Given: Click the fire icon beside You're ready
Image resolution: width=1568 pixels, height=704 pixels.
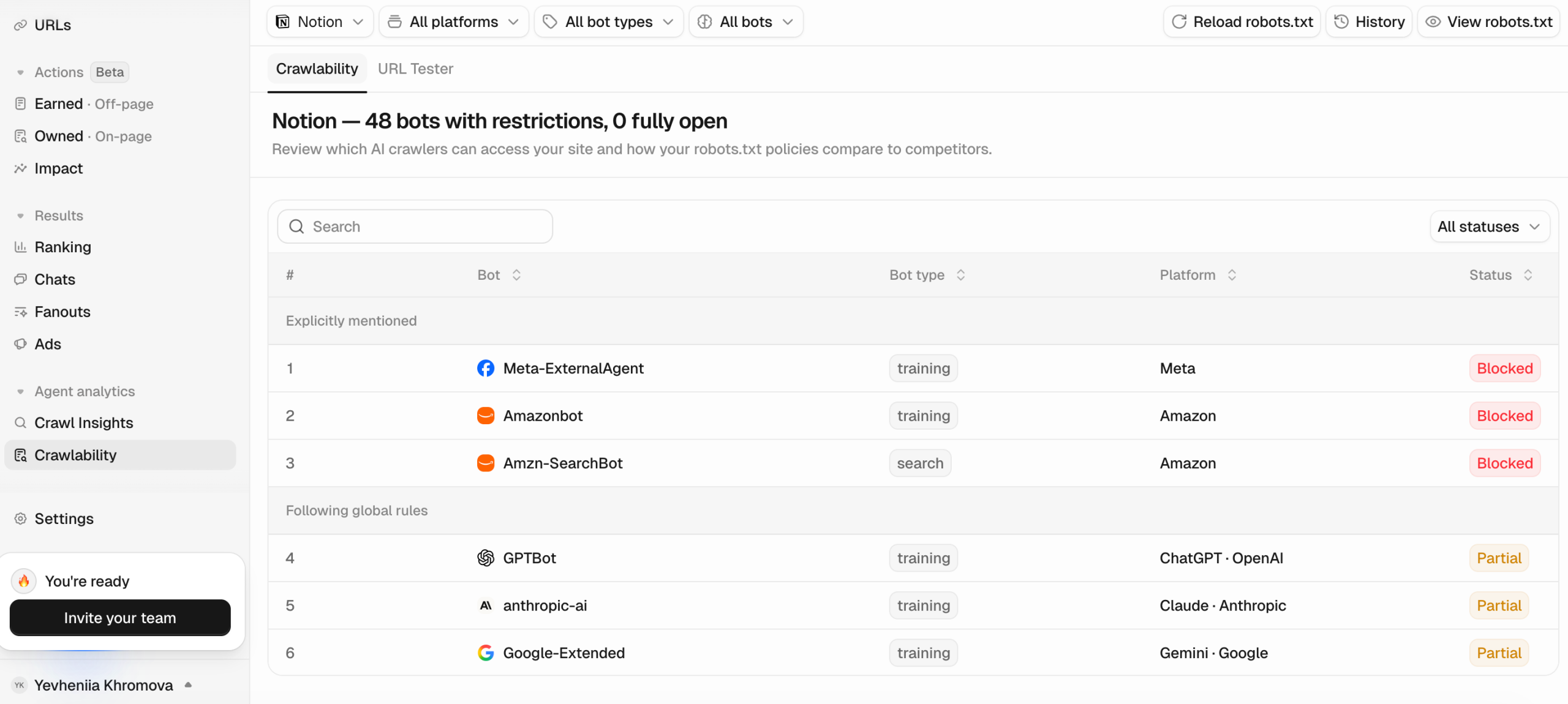Looking at the screenshot, I should point(24,581).
